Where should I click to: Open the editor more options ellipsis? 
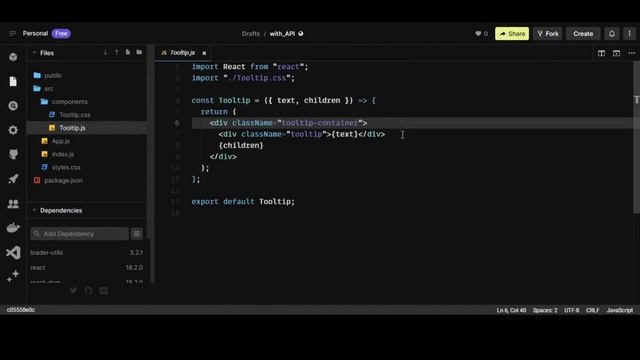(631, 53)
